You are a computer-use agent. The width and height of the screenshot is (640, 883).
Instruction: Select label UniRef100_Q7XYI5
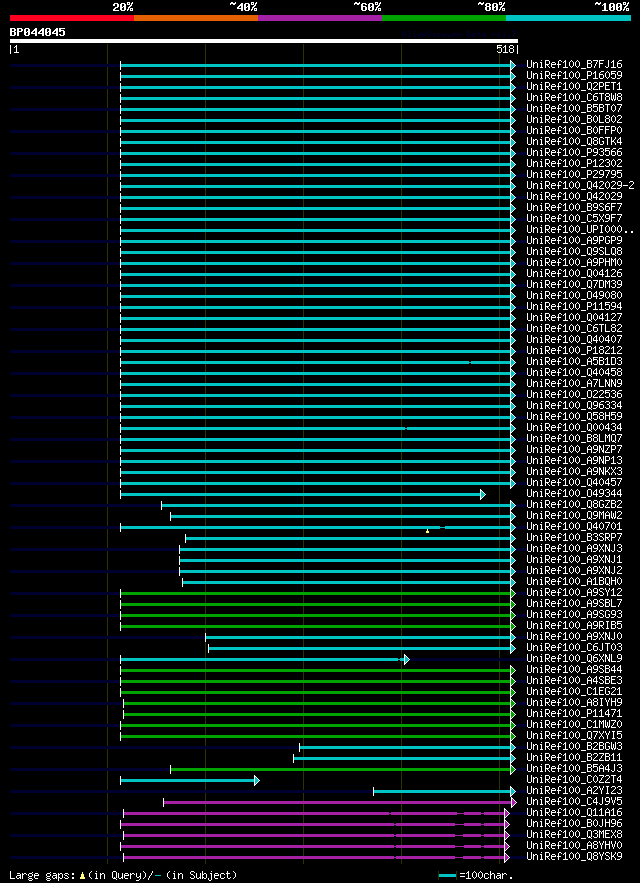click(x=574, y=734)
